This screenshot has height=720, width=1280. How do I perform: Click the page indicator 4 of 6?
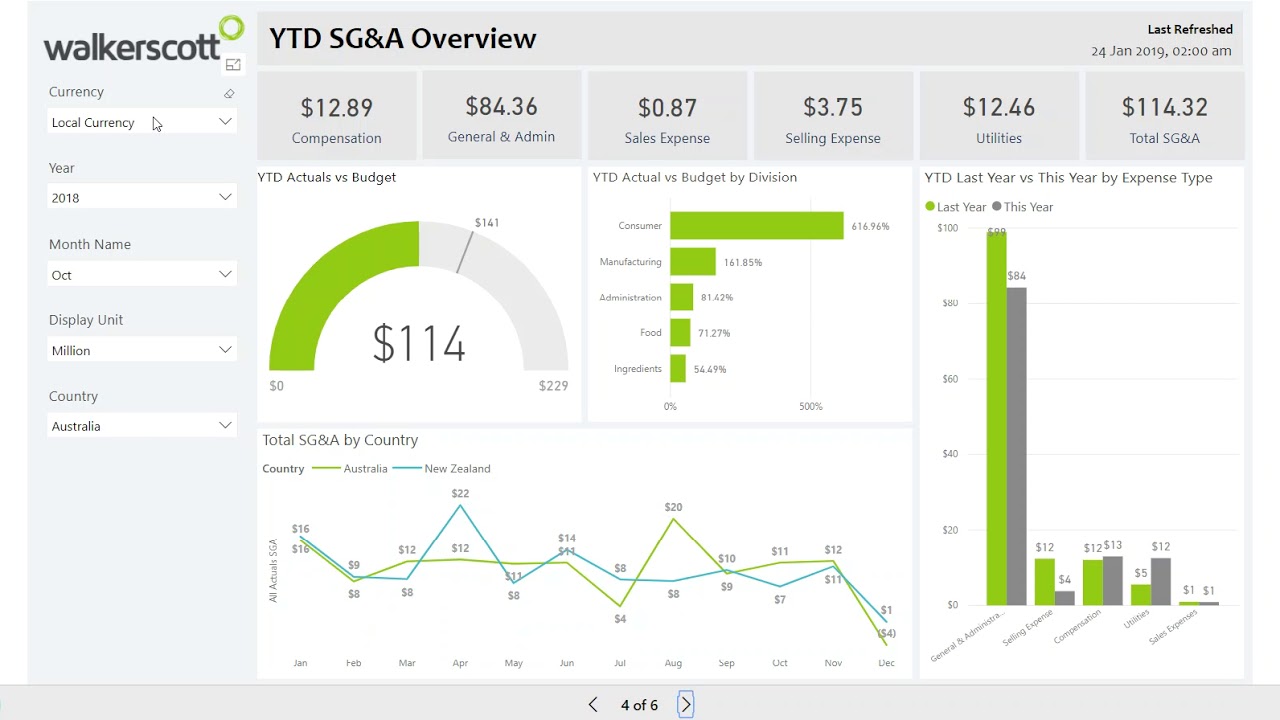[639, 705]
